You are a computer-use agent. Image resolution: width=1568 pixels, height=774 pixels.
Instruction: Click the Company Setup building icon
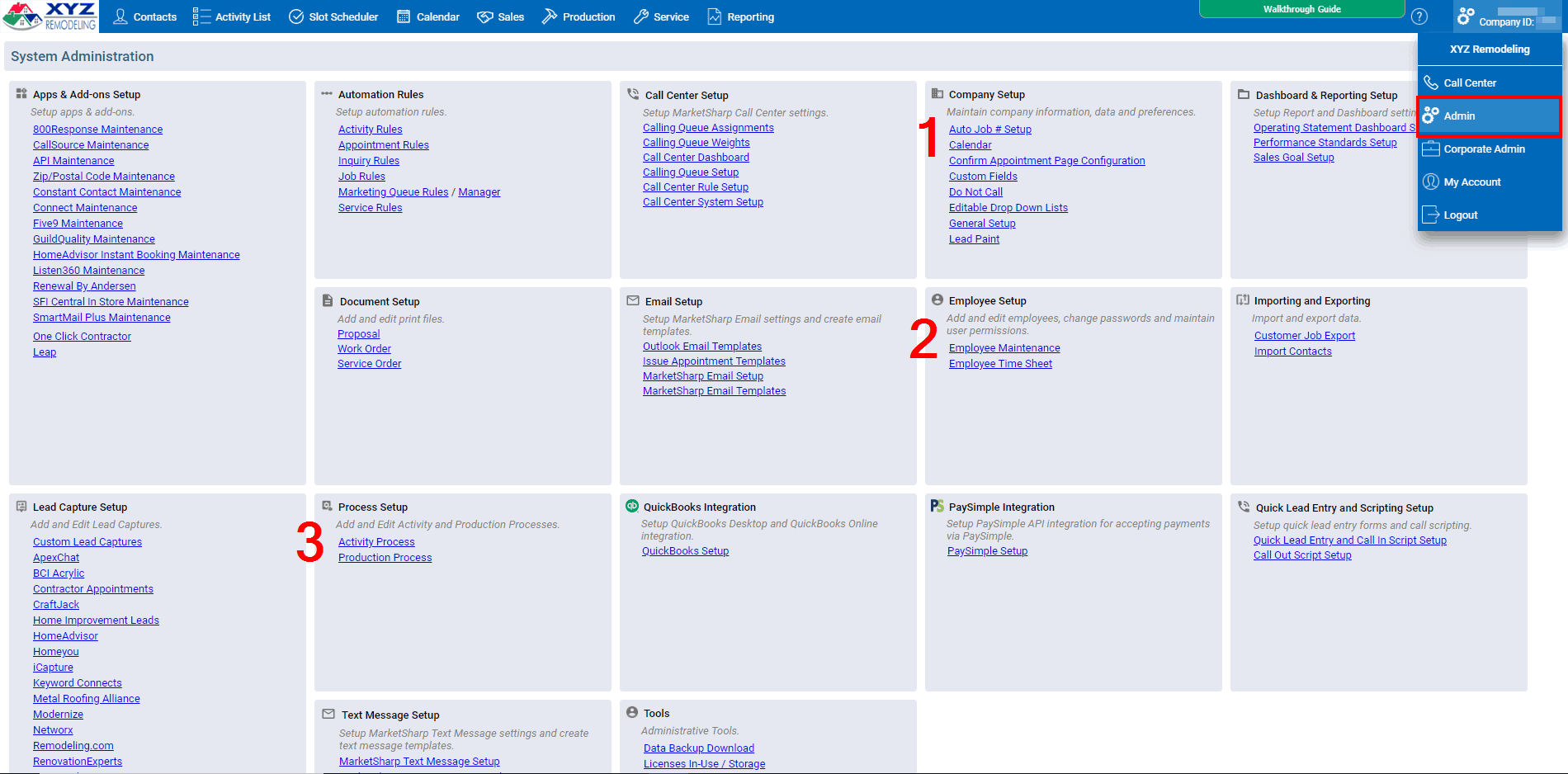point(937,94)
